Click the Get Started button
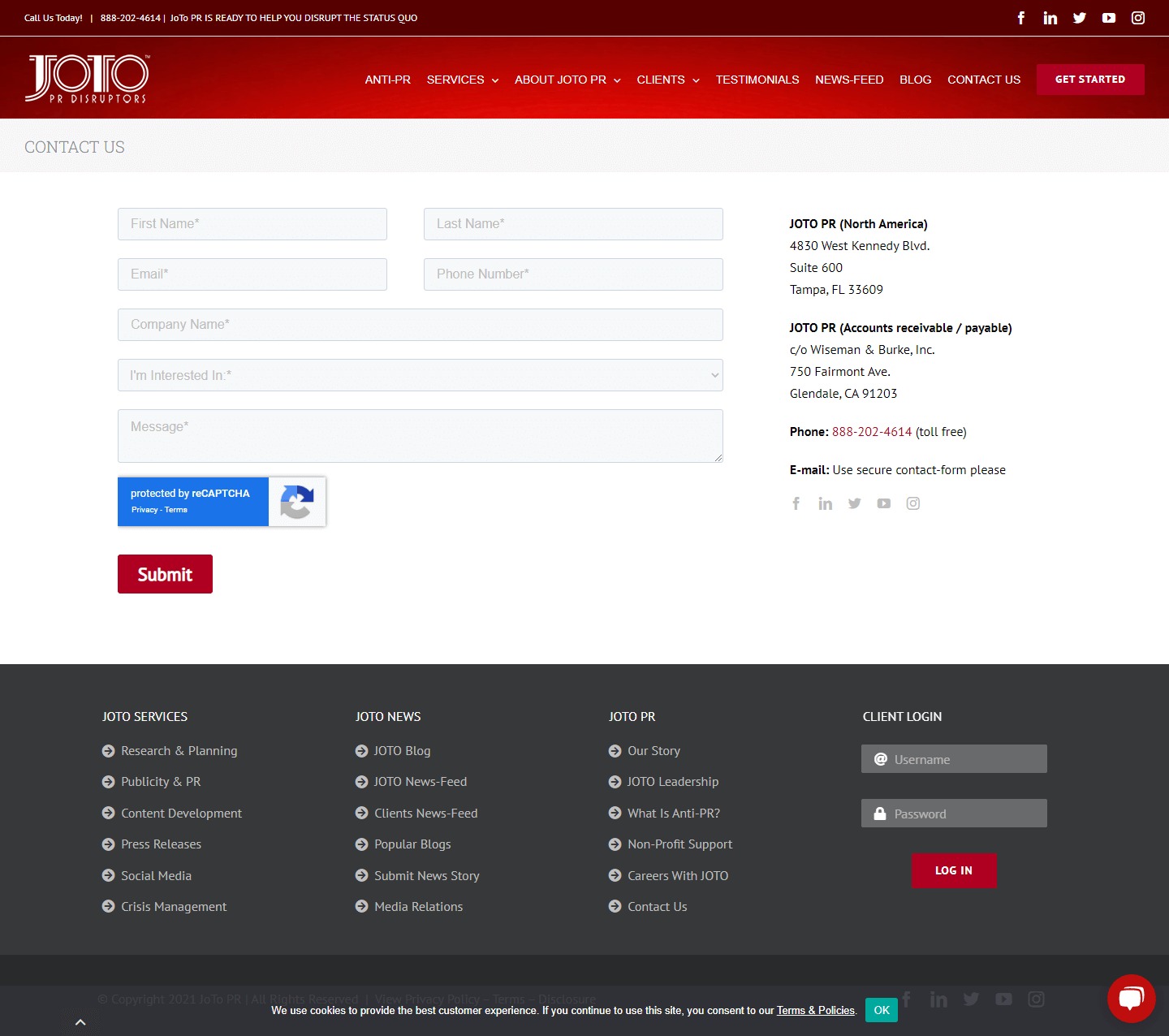1169x1036 pixels. 1089,80
